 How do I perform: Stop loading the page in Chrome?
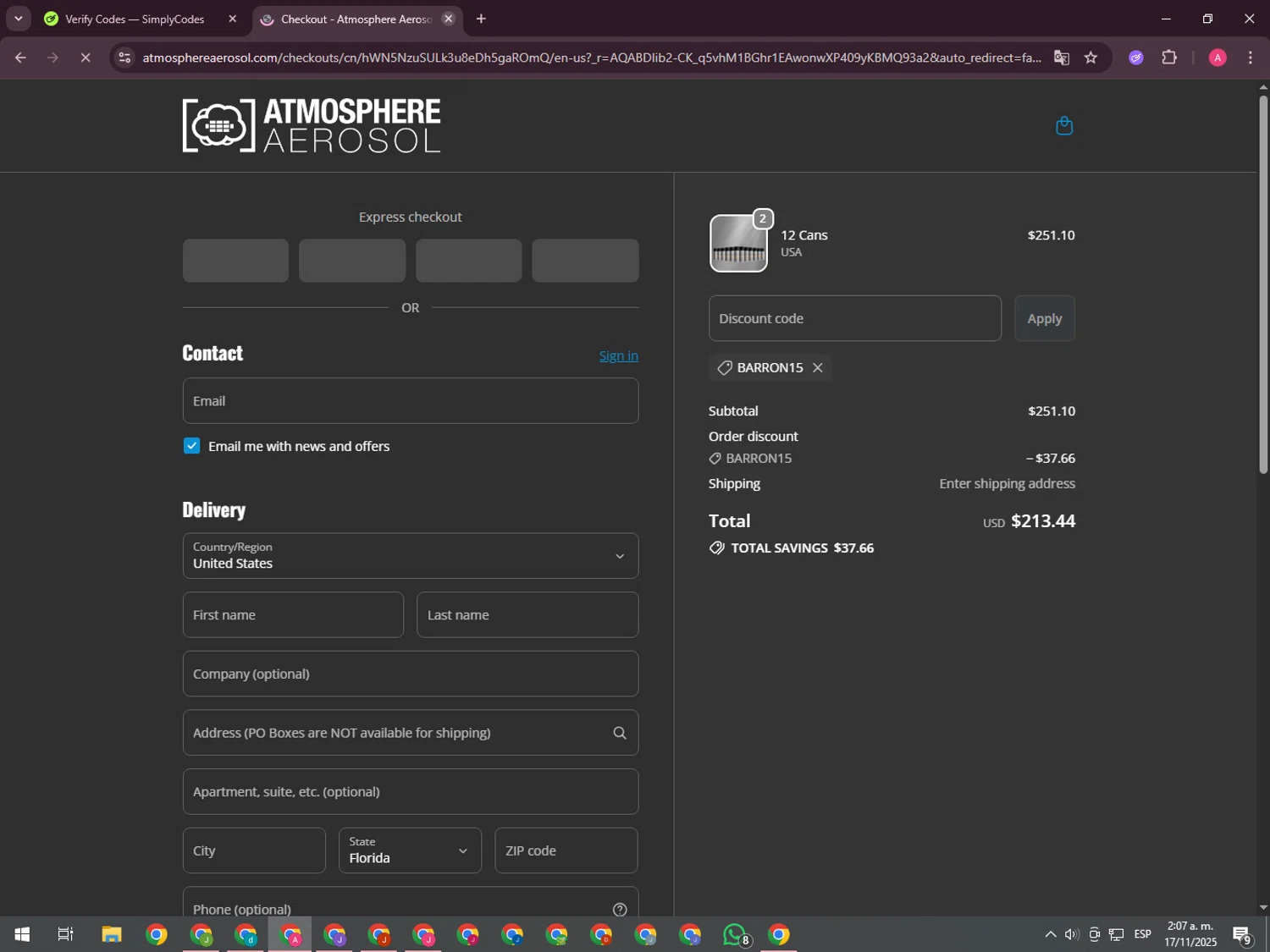pyautogui.click(x=86, y=58)
